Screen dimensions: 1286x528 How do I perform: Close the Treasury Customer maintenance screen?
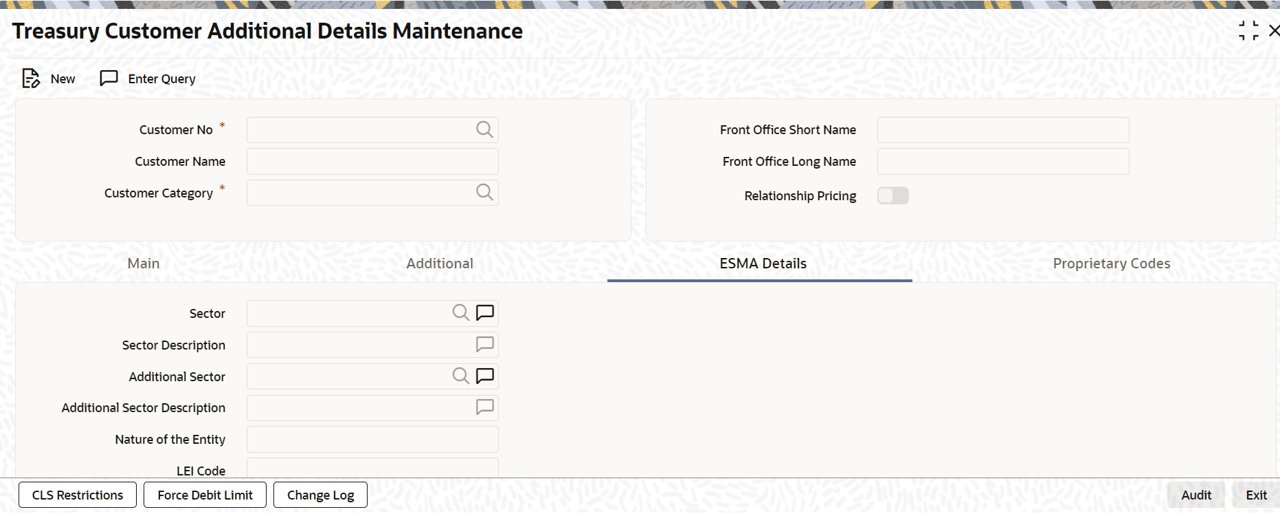tap(1275, 31)
